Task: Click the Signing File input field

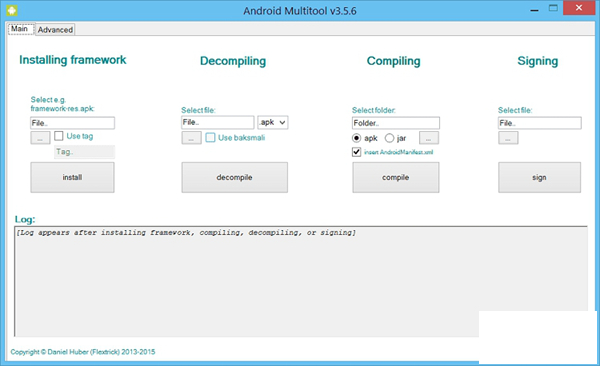Action: 540,123
